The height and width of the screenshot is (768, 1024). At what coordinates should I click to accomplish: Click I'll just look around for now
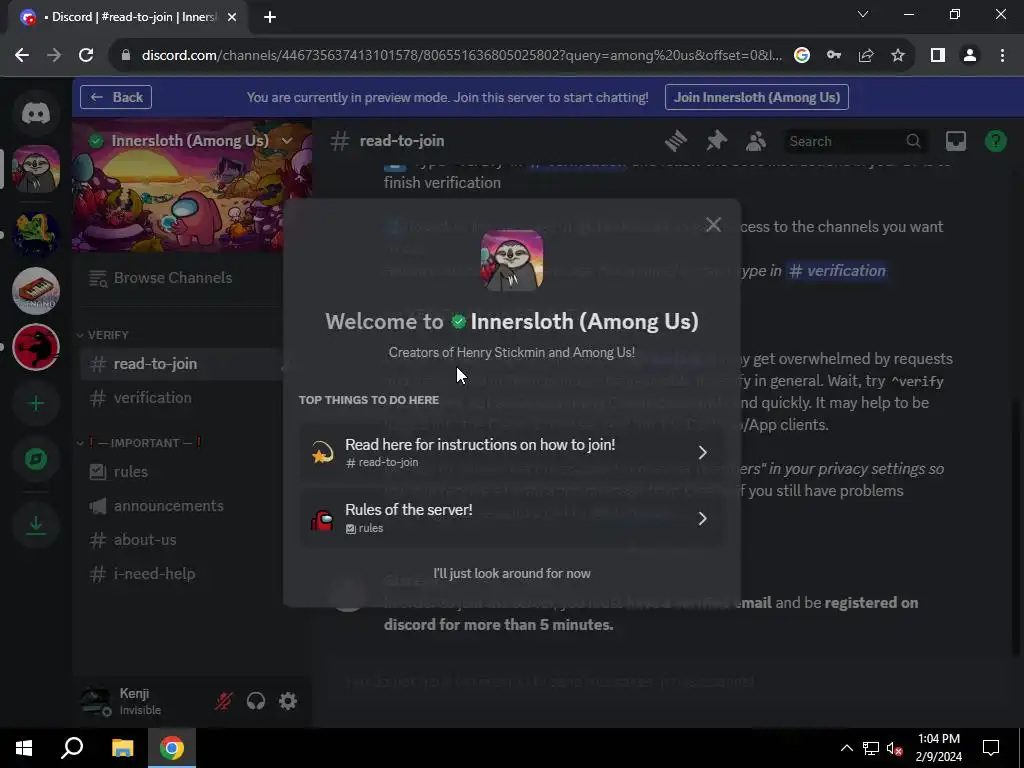pyautogui.click(x=512, y=573)
